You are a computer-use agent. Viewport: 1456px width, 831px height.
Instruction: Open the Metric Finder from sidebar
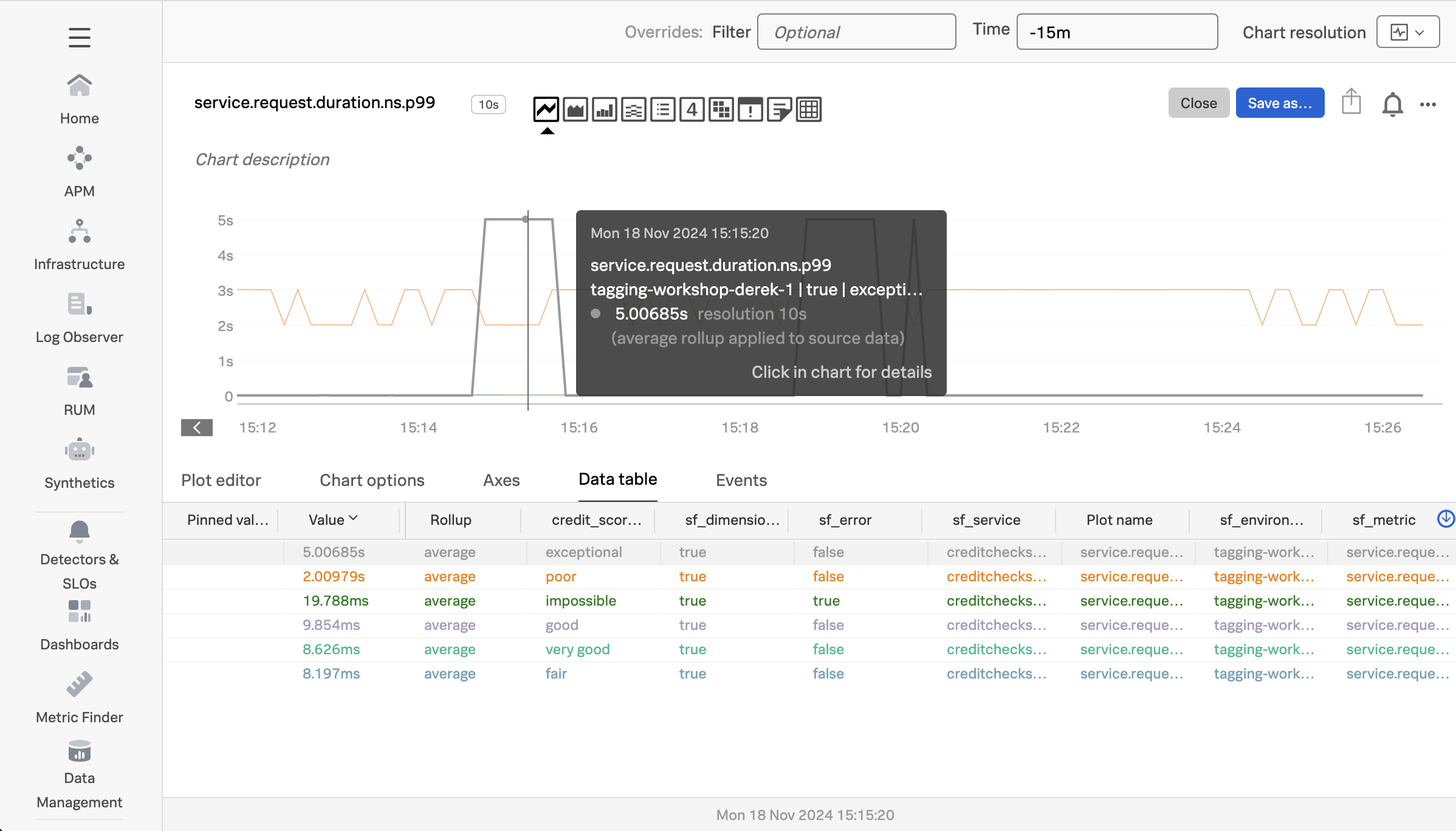click(79, 697)
